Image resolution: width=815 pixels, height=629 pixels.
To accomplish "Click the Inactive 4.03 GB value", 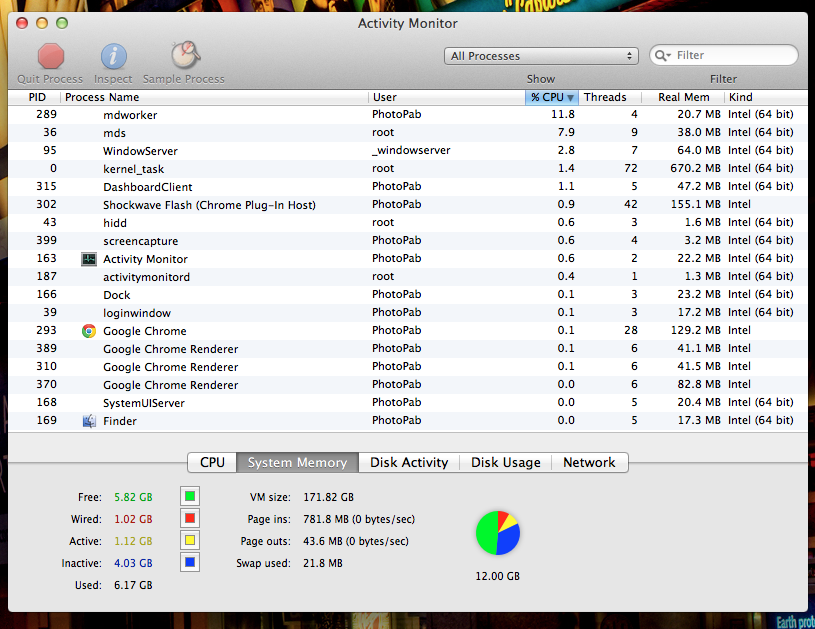I will point(134,563).
